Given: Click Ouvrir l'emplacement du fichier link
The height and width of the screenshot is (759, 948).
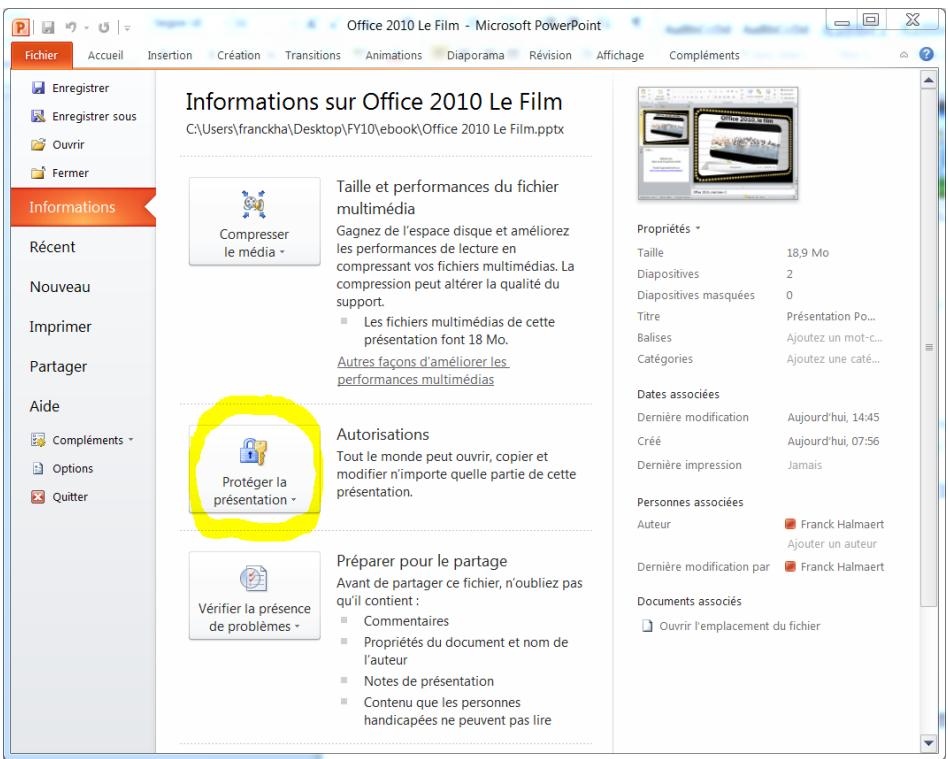Looking at the screenshot, I should pyautogui.click(x=739, y=626).
